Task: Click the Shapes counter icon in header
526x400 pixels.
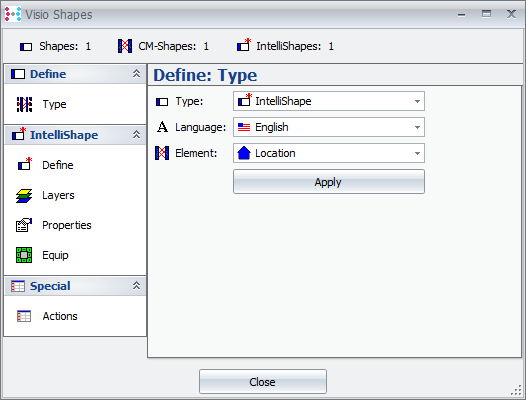Action: click(26, 47)
